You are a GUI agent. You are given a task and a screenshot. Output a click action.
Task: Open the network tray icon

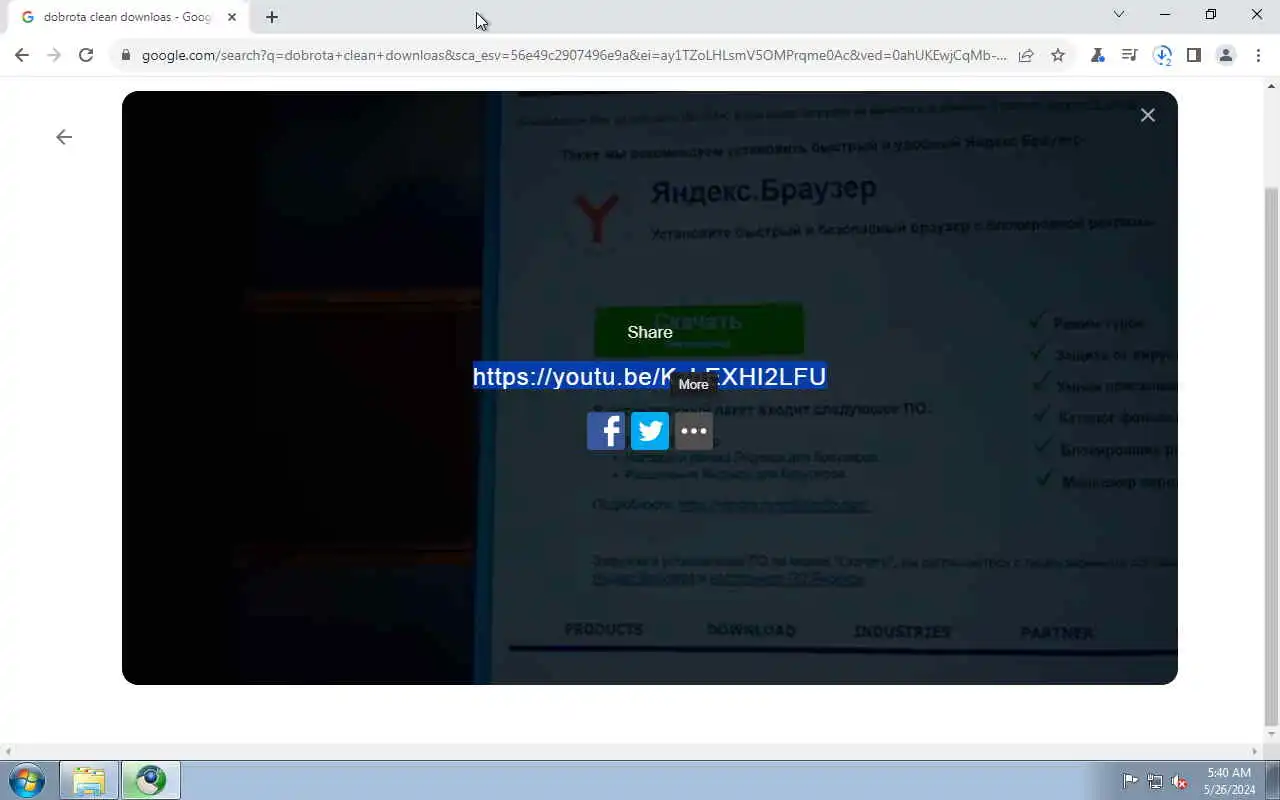tap(1155, 781)
